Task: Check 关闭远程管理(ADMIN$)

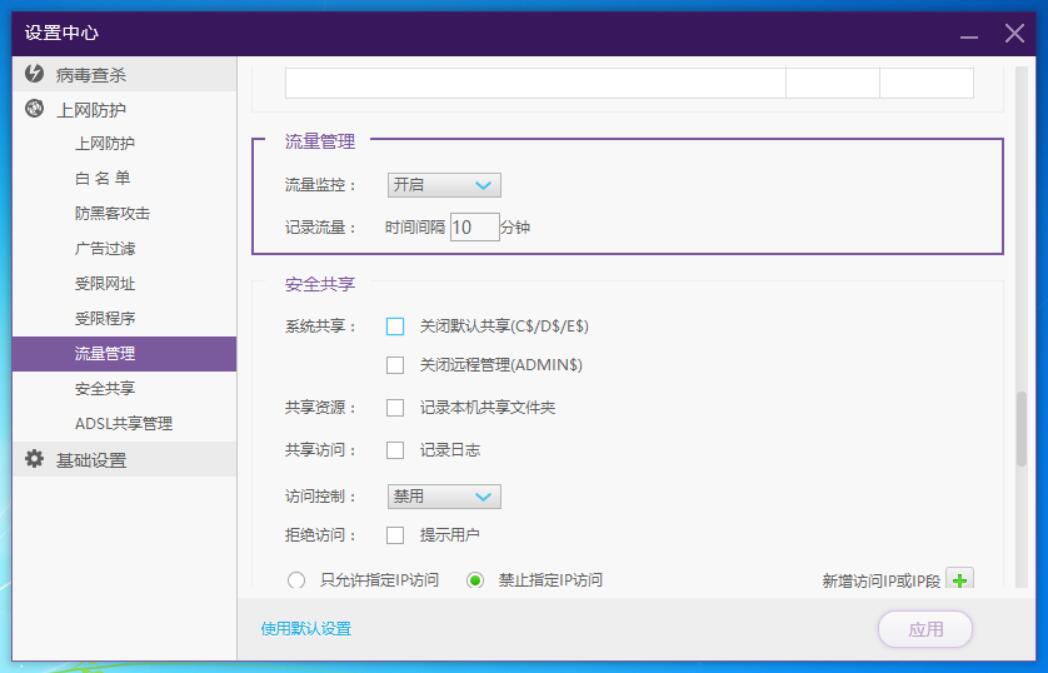Action: (395, 365)
